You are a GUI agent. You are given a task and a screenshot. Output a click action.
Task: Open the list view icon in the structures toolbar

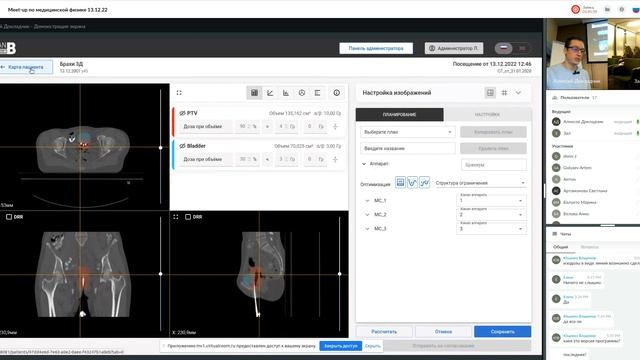point(317,93)
